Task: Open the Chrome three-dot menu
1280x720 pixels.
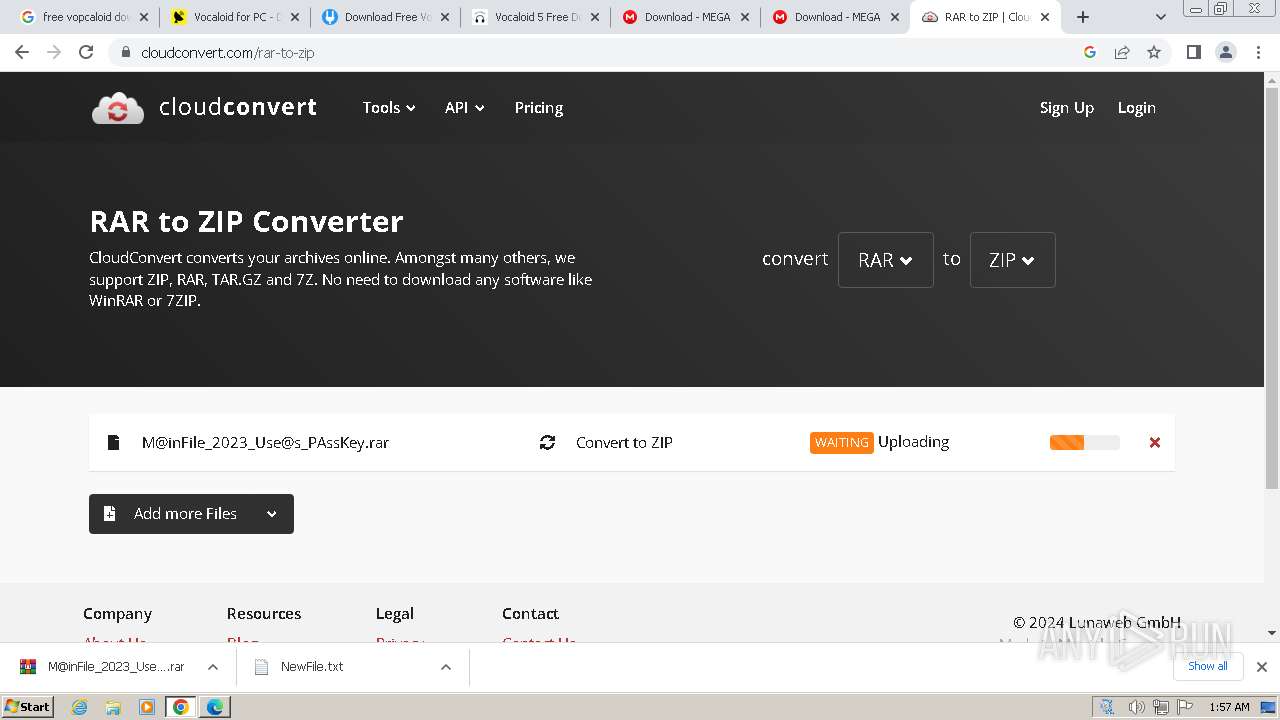Action: coord(1259,53)
